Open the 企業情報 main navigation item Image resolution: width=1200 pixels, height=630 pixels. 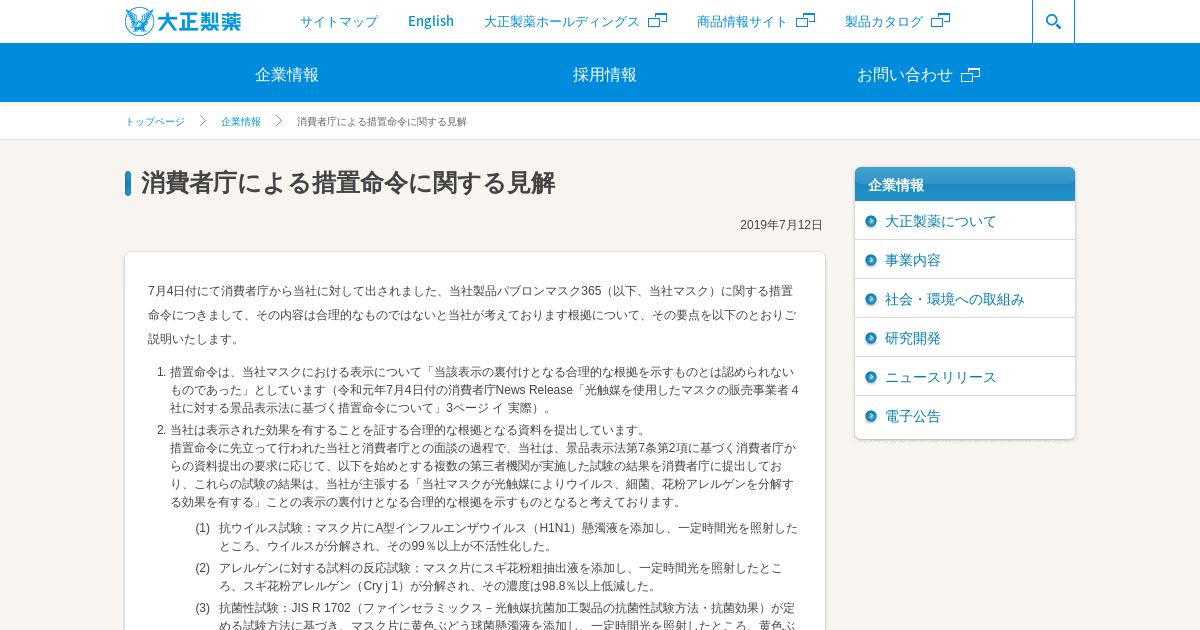click(287, 74)
